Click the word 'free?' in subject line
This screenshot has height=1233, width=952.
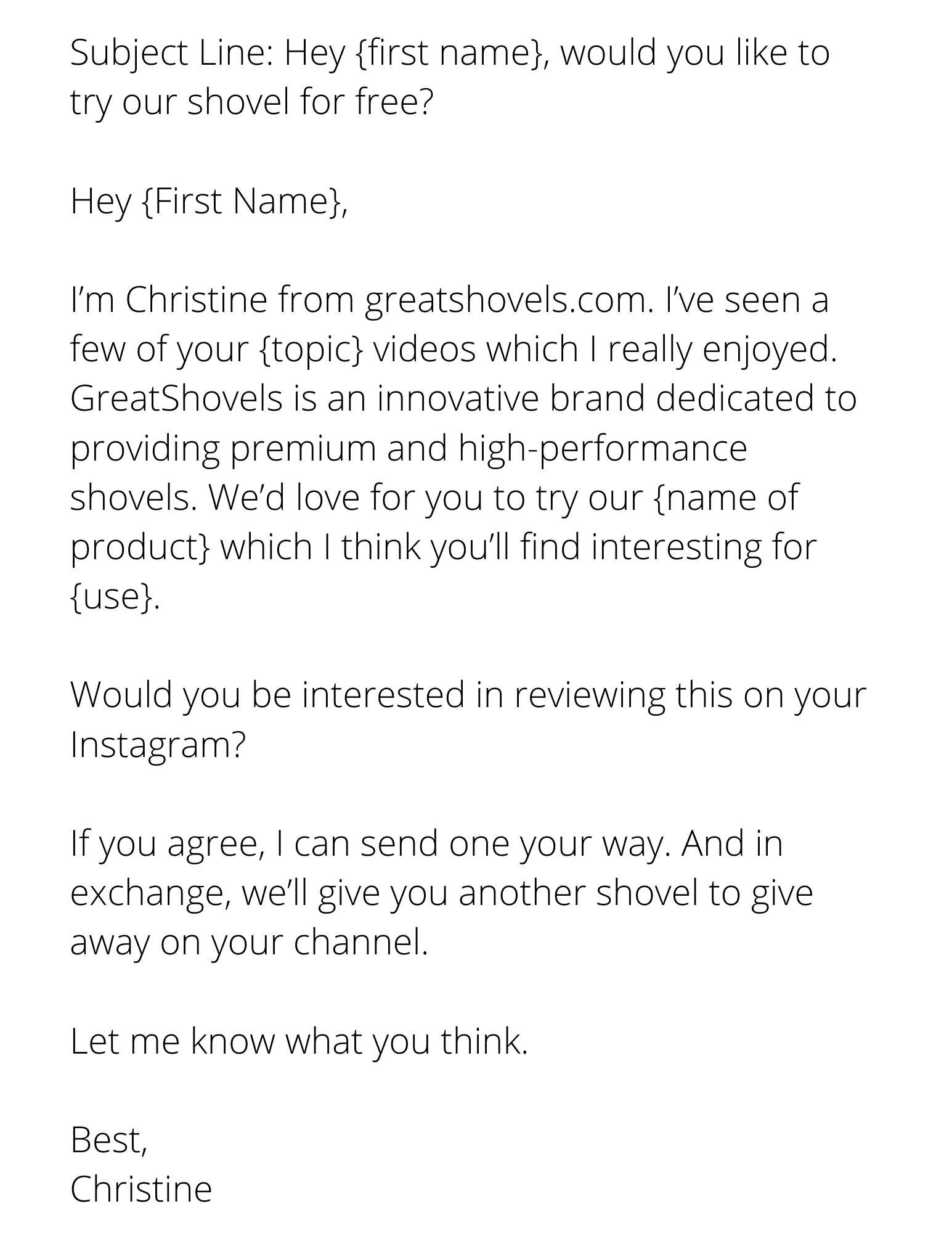(x=394, y=102)
